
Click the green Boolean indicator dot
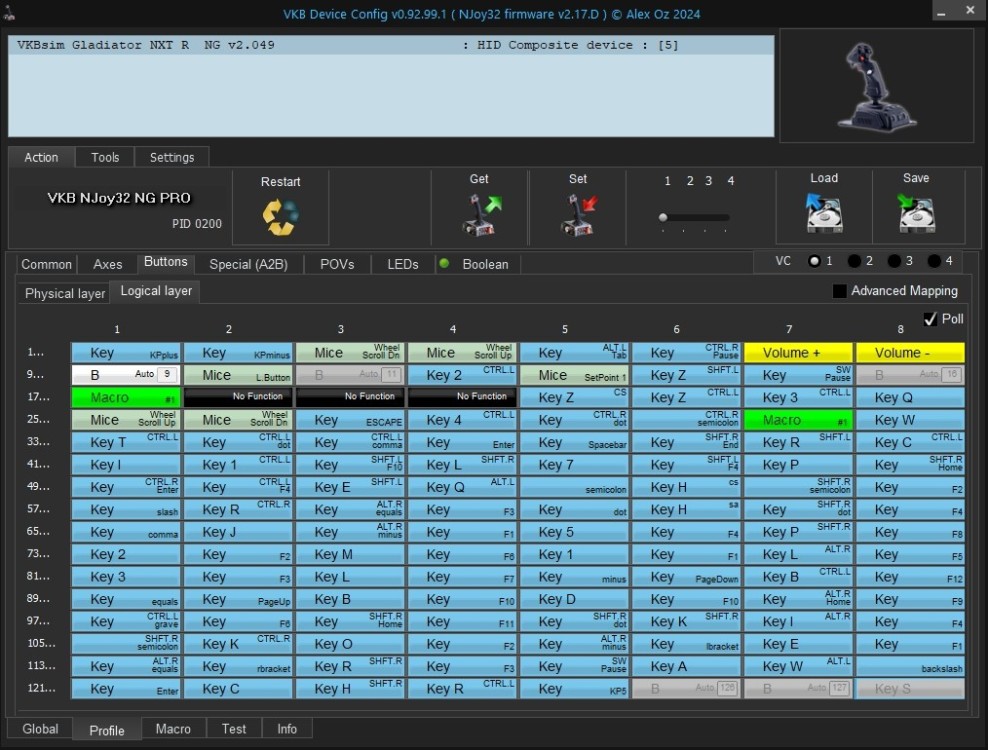tap(444, 264)
